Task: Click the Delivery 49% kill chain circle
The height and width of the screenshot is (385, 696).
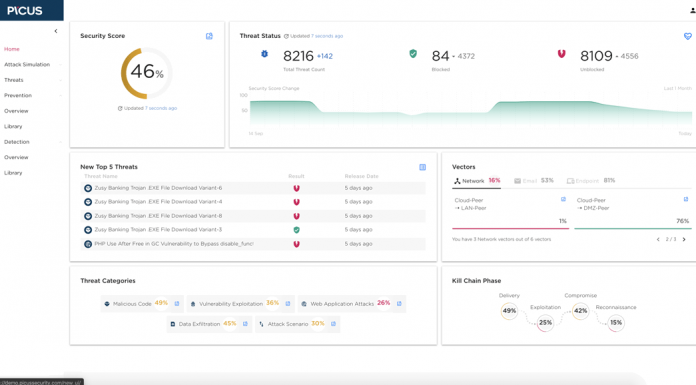Action: tap(509, 311)
